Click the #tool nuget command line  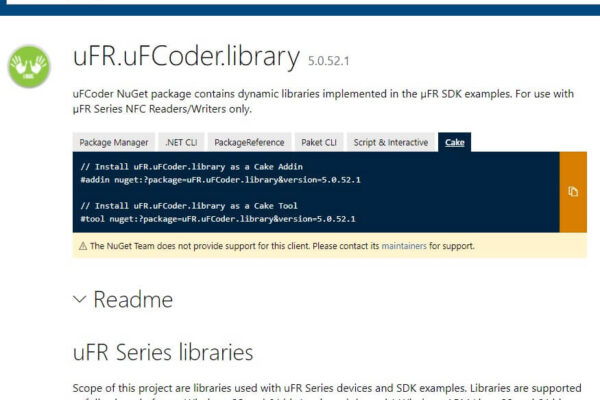point(218,219)
